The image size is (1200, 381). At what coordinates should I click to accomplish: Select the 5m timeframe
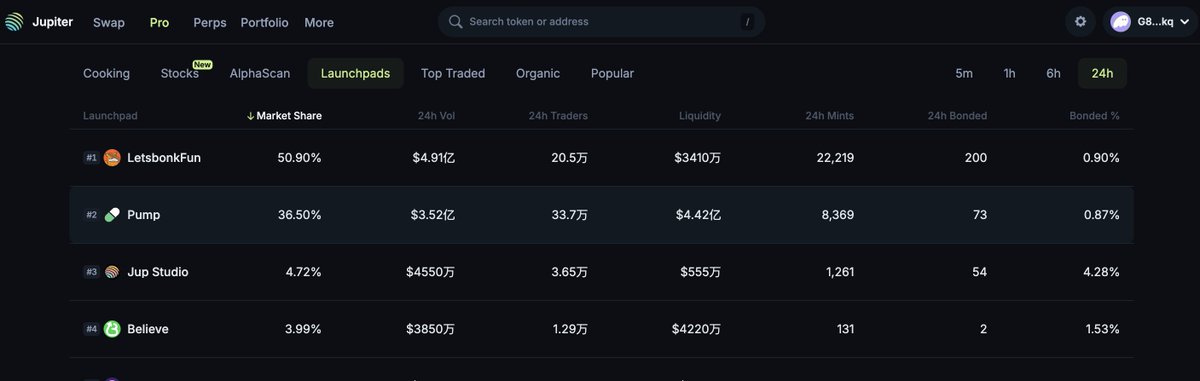tap(964, 73)
